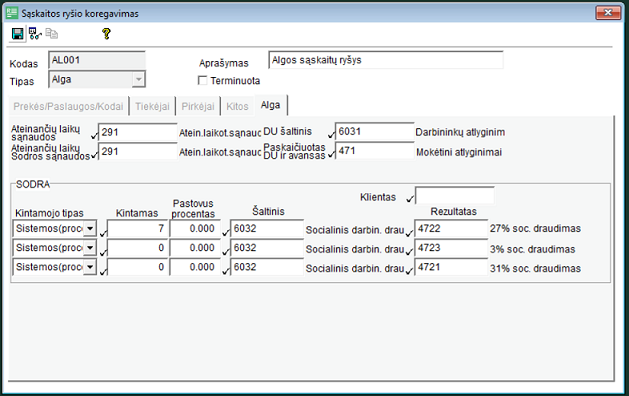Click the Rezultatas lookup checkmark for 4721

pyautogui.click(x=409, y=271)
